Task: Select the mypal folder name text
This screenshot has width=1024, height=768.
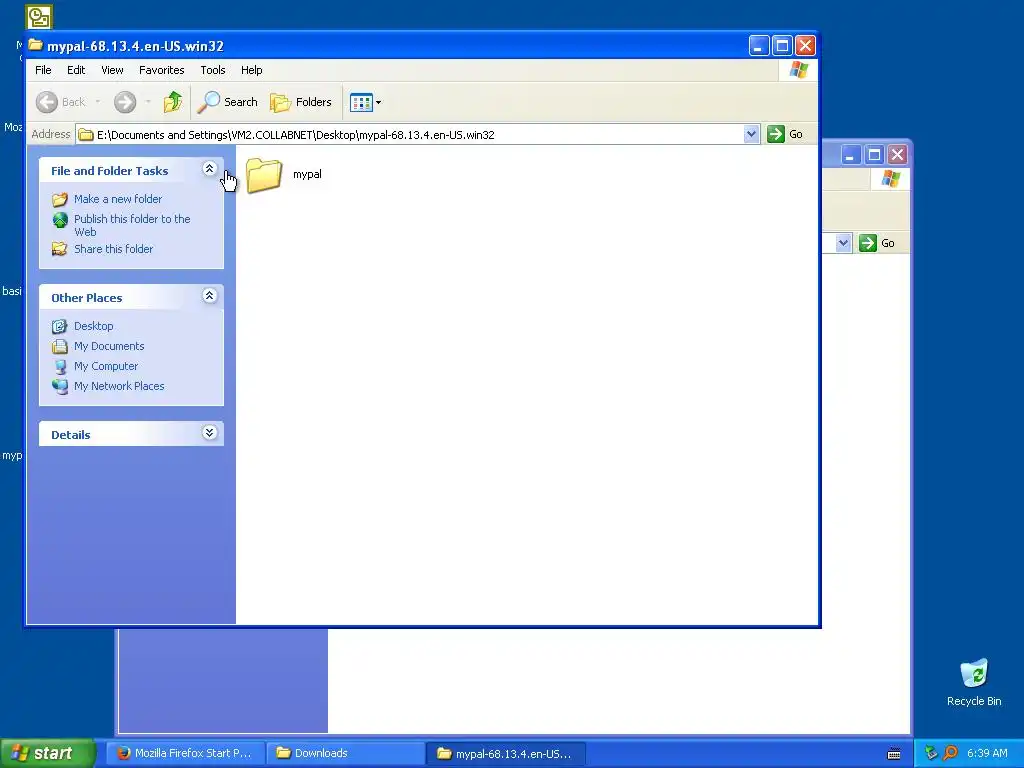Action: click(x=307, y=174)
